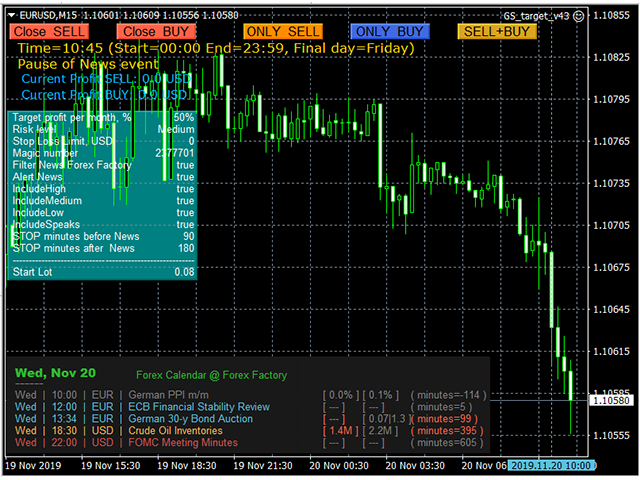Viewport: 640px width, 480px height.
Task: Click the IncludeLow setting row
Action: (x=103, y=213)
